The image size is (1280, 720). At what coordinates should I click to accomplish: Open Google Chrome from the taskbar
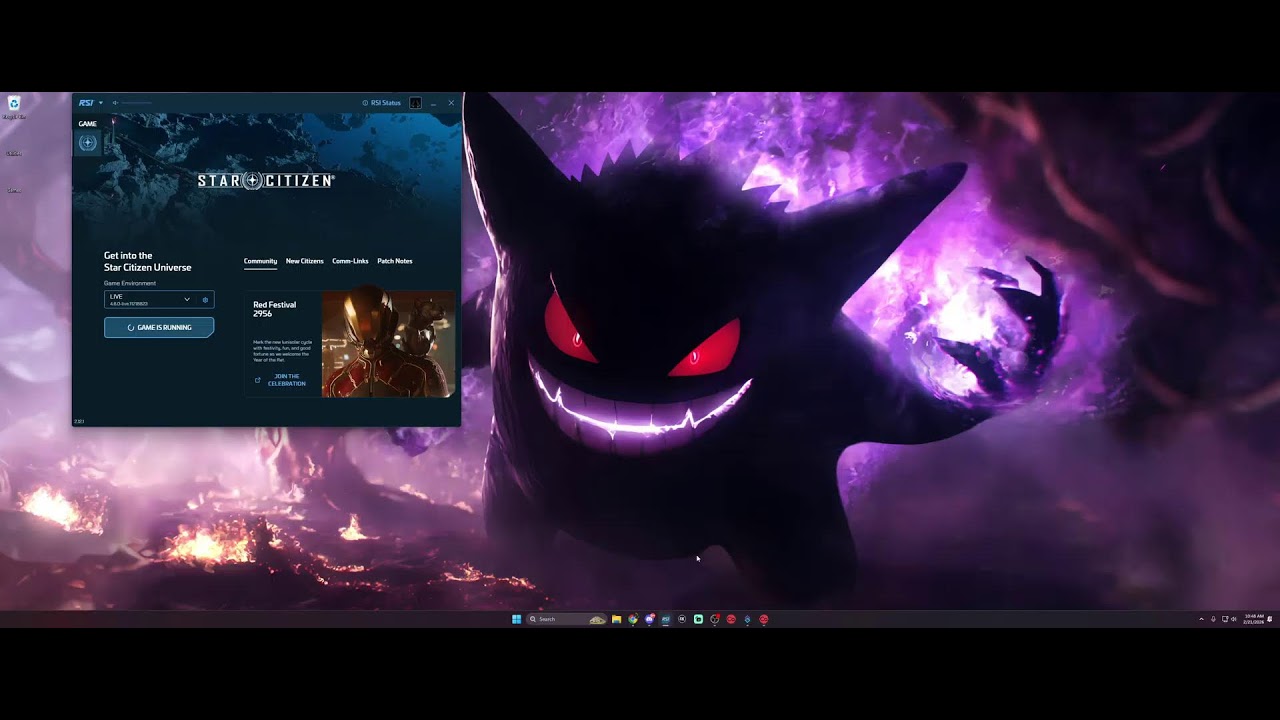[x=633, y=619]
